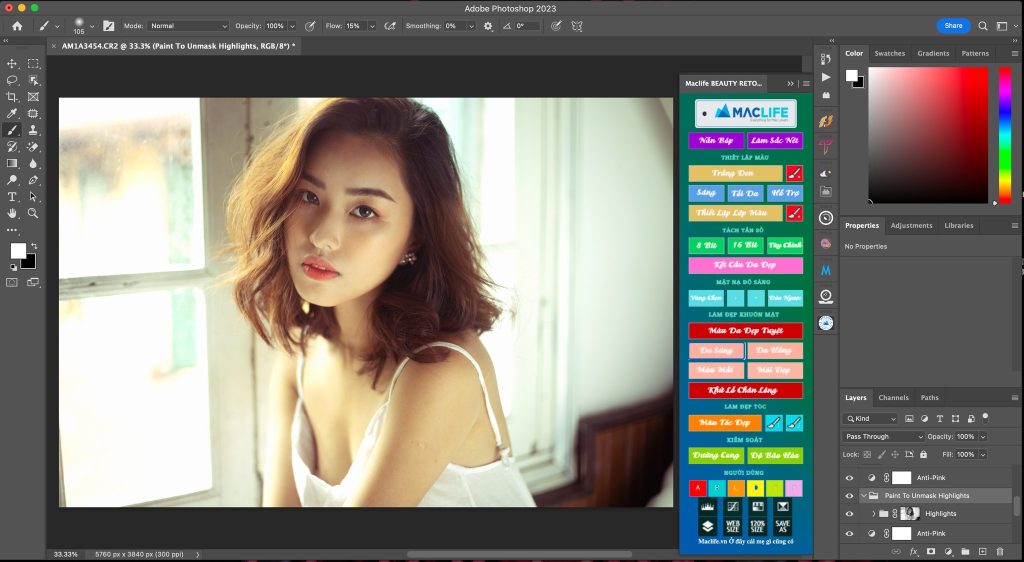Click the blue Share button

click(x=953, y=26)
